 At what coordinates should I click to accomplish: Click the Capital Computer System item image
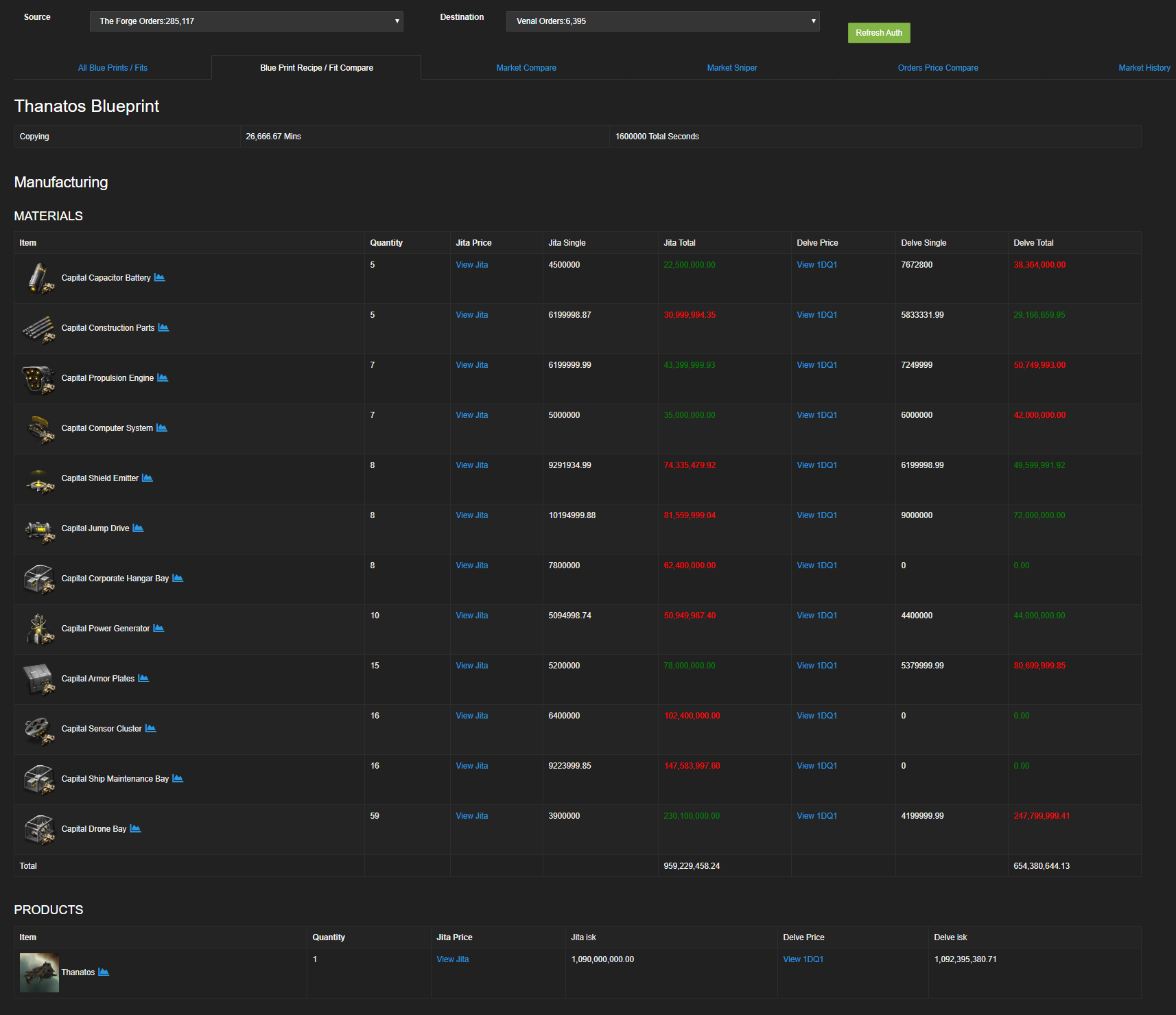[40, 428]
